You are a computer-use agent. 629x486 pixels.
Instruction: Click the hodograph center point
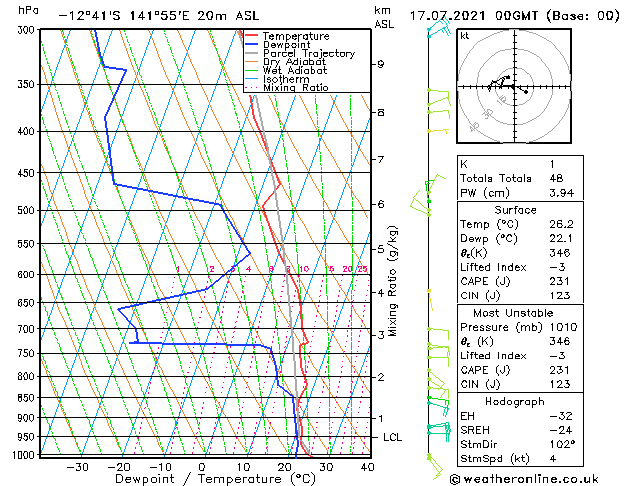[514, 86]
